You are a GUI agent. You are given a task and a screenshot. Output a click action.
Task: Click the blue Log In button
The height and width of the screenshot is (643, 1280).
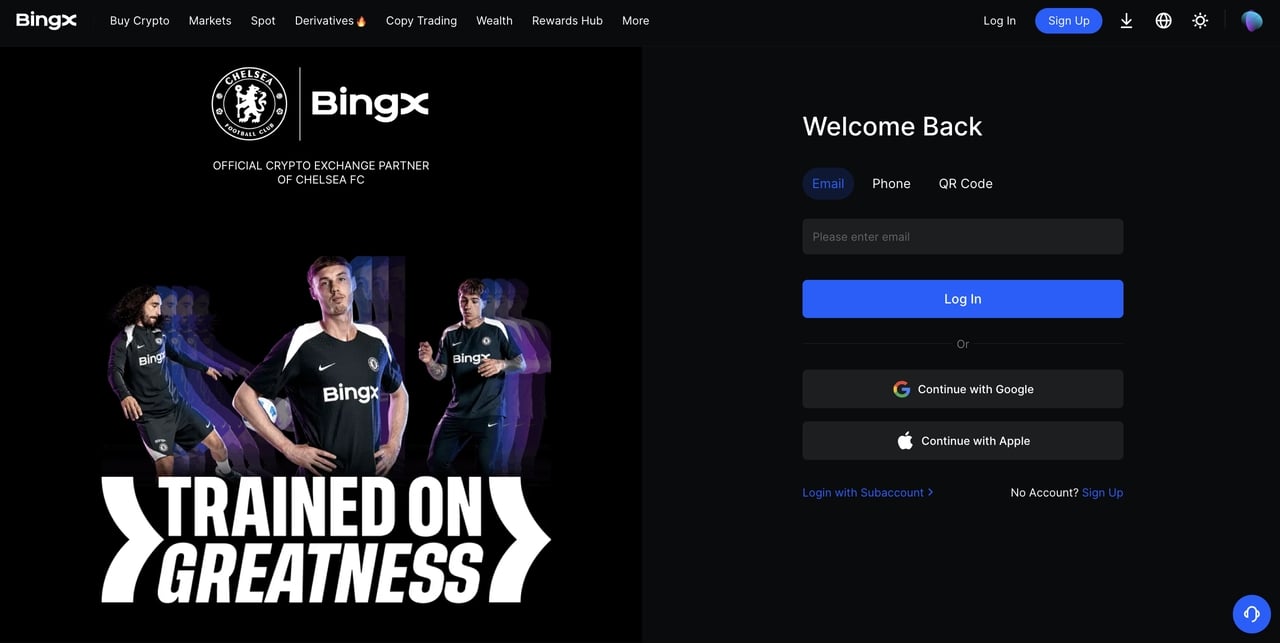(x=963, y=299)
